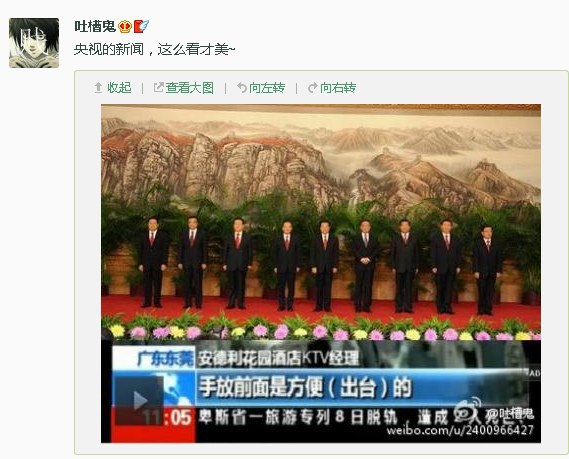Image resolution: width=569 pixels, height=459 pixels.
Task: Click the post text 央视的新闻，这么看才美~
Action: tap(155, 49)
